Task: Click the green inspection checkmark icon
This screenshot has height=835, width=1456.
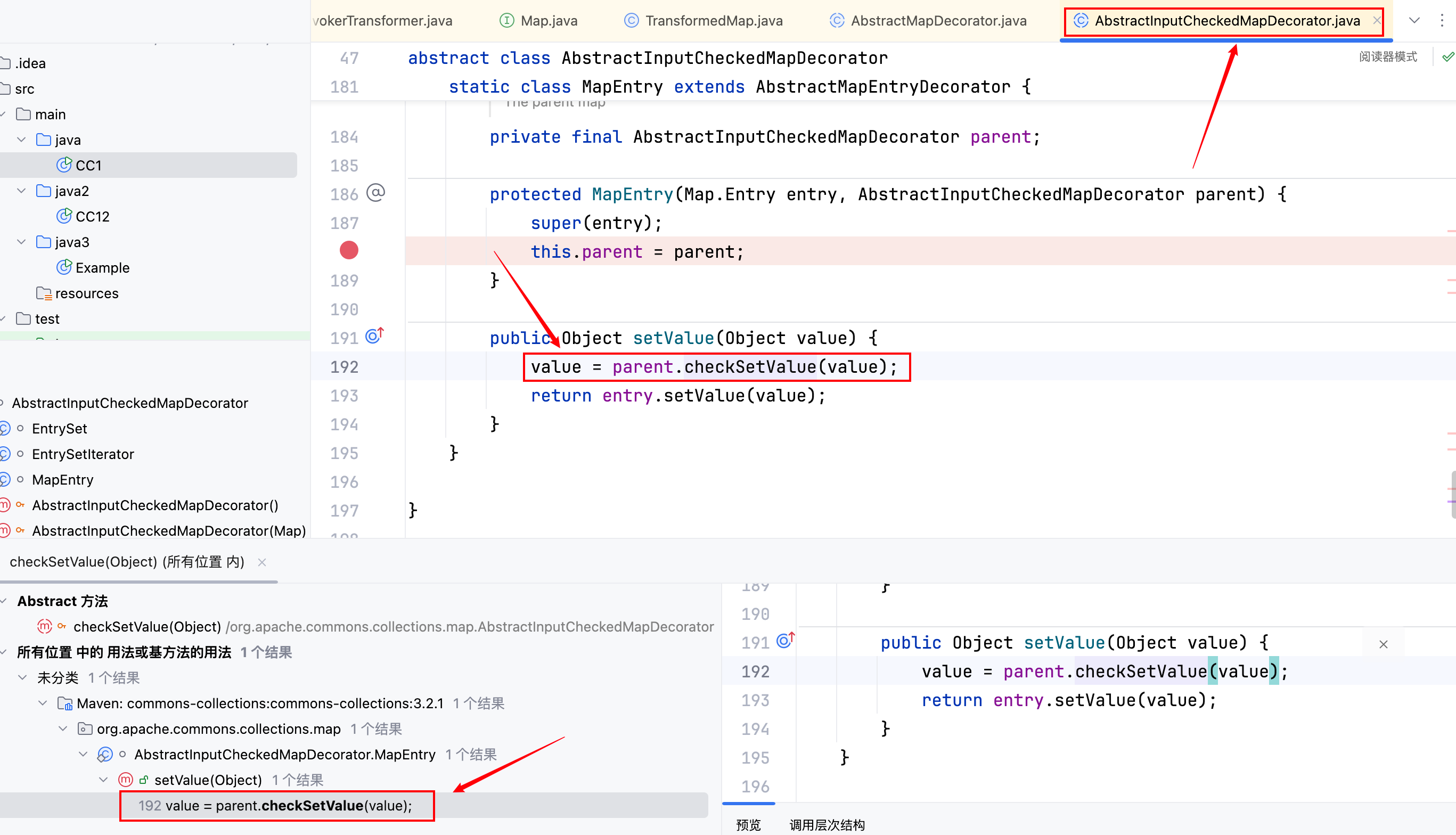Action: pyautogui.click(x=1448, y=57)
